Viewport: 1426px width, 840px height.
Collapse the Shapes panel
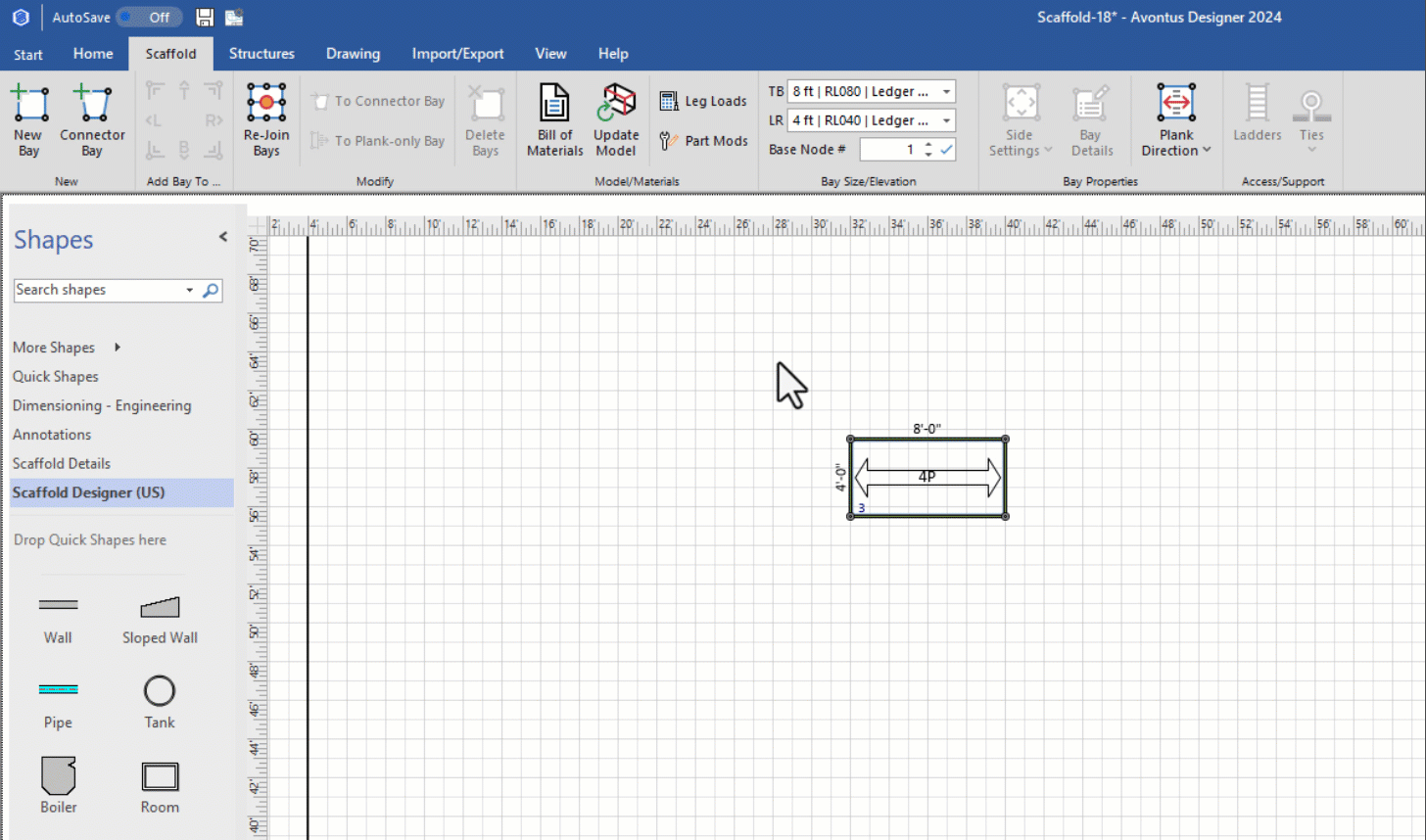click(x=223, y=237)
